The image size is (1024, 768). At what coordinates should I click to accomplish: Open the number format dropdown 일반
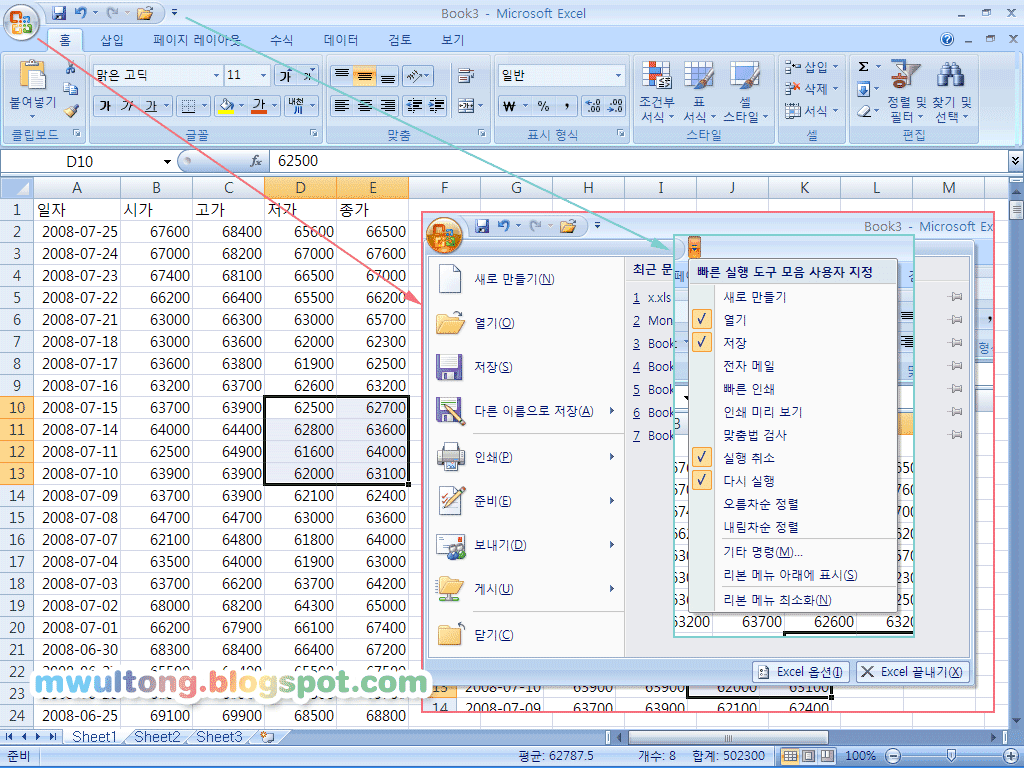coord(618,76)
